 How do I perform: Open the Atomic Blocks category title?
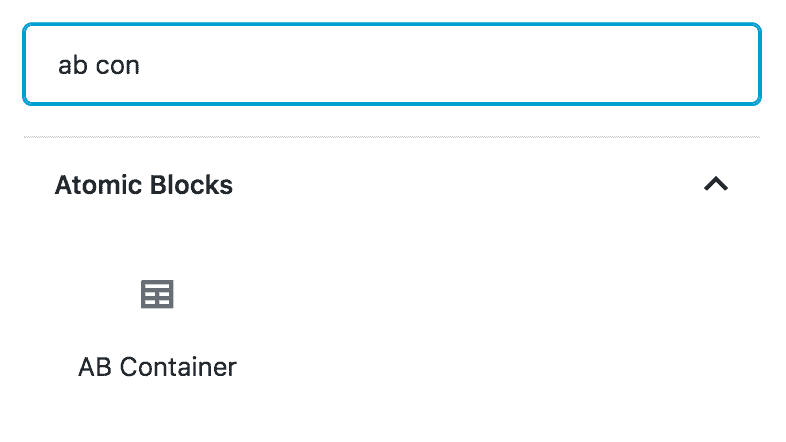click(x=143, y=185)
